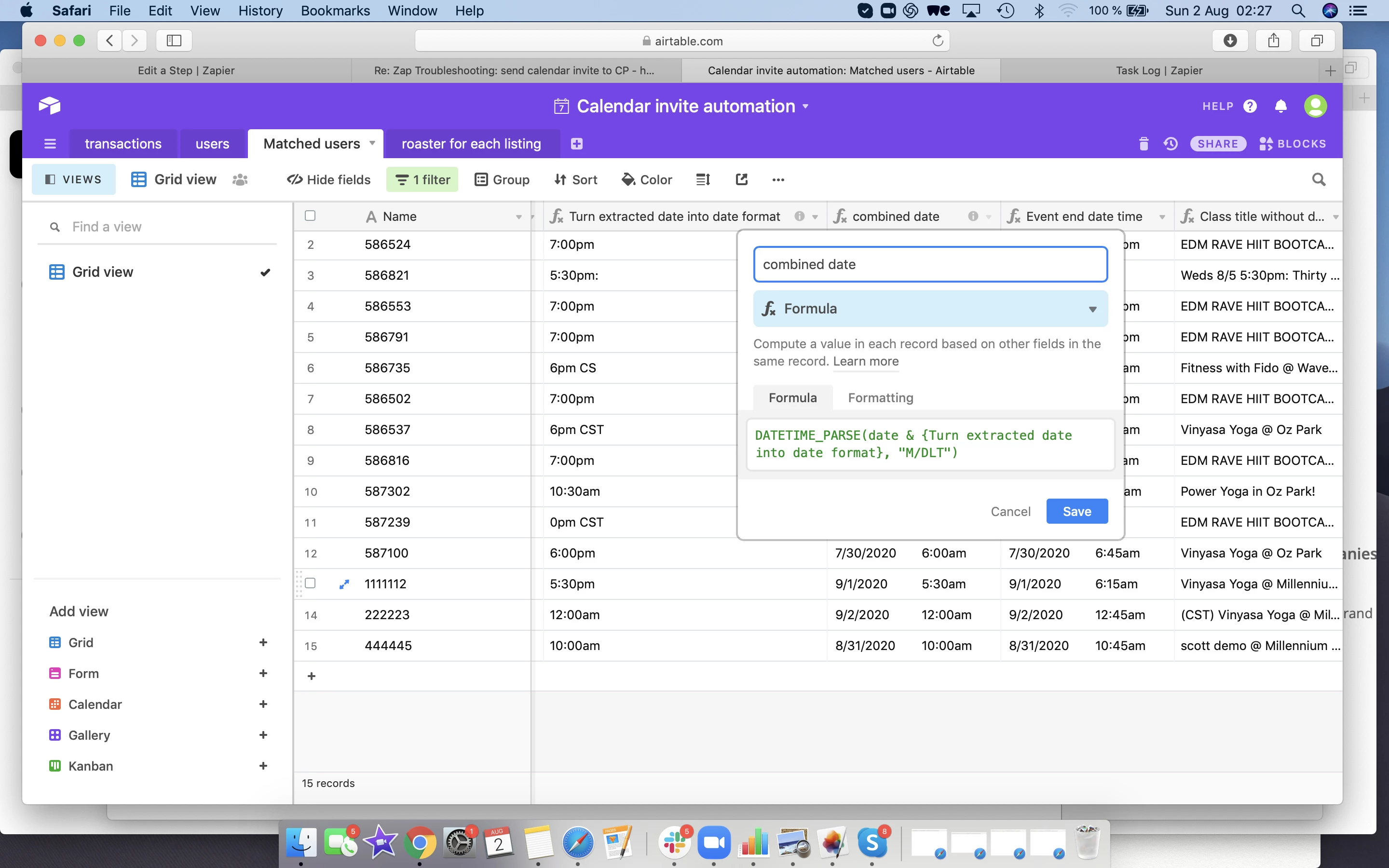Open the combined date column dropdown arrow
This screenshot has height=868, width=1389.
pyautogui.click(x=988, y=217)
